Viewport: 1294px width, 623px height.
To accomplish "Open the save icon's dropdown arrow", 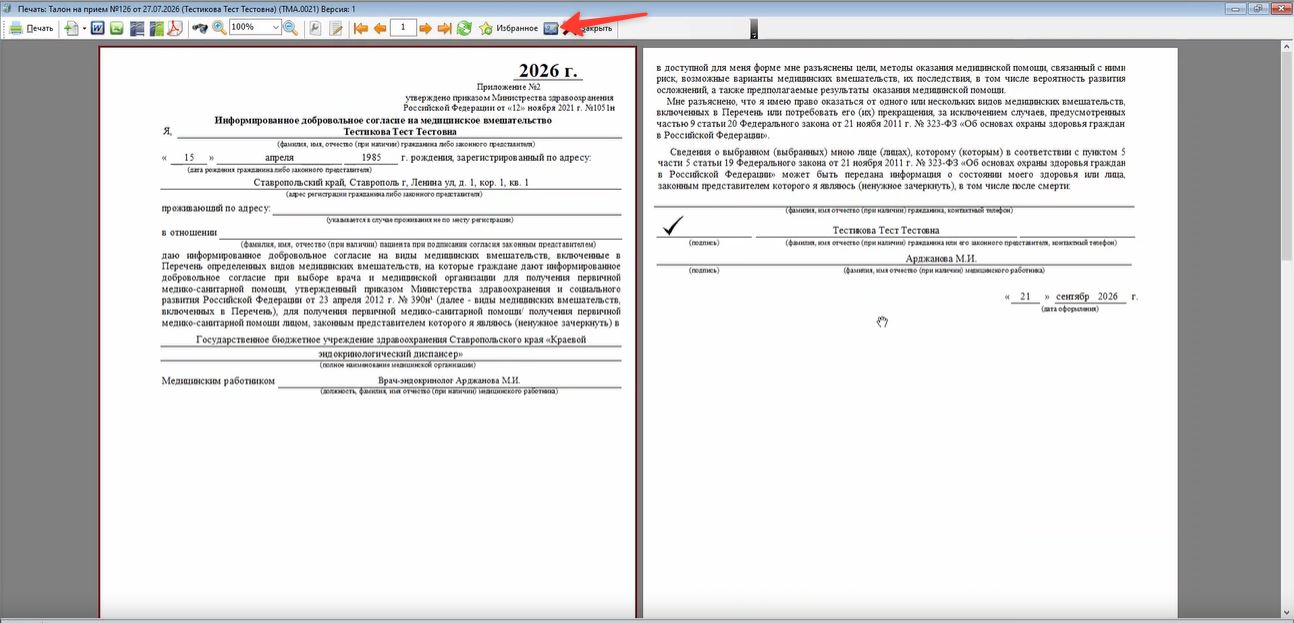I will [x=84, y=28].
